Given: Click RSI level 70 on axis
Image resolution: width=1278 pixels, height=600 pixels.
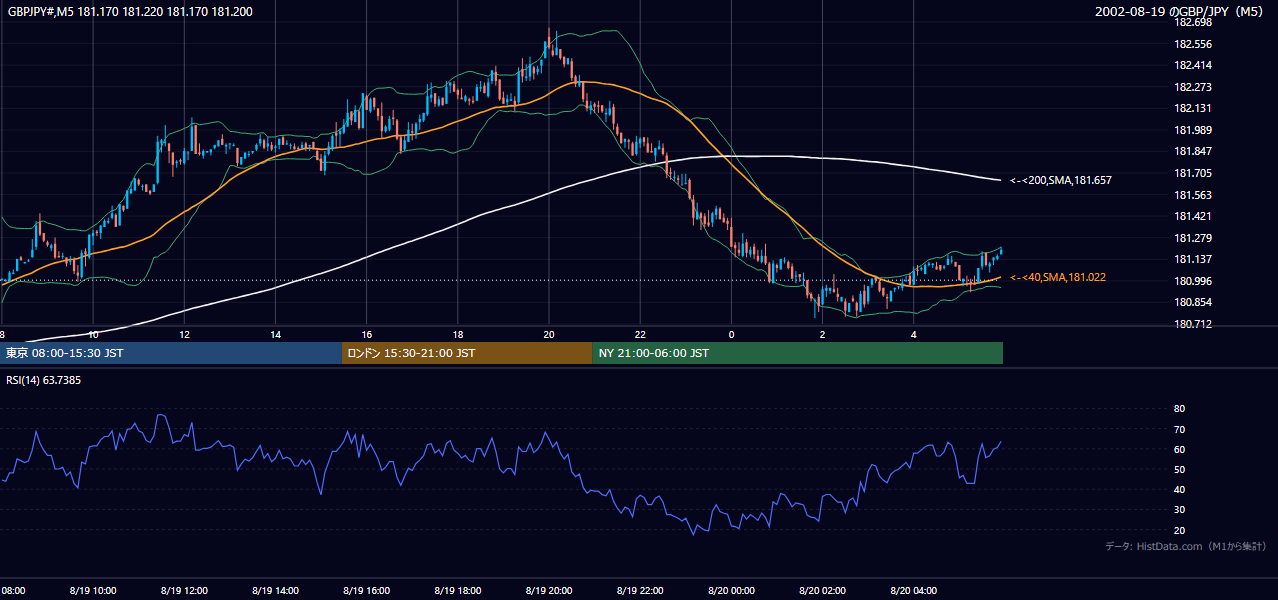Looking at the screenshot, I should point(1179,429).
